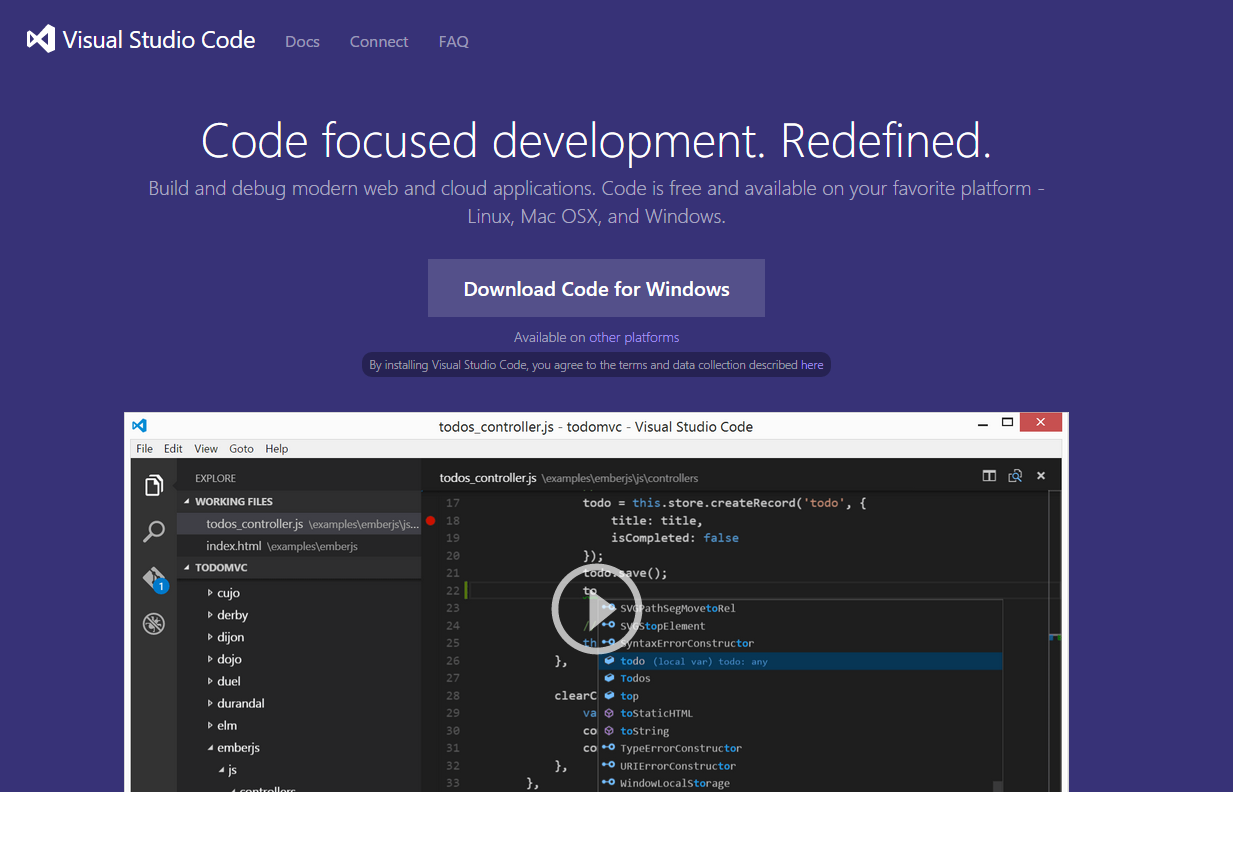Open the Git view showing one pending change

[154, 577]
